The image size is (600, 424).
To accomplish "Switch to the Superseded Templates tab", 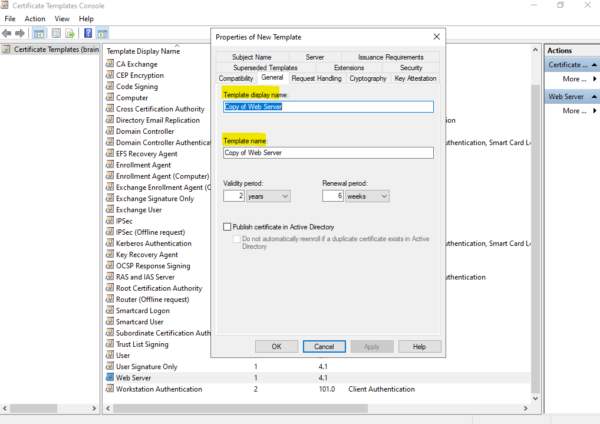I will (265, 68).
